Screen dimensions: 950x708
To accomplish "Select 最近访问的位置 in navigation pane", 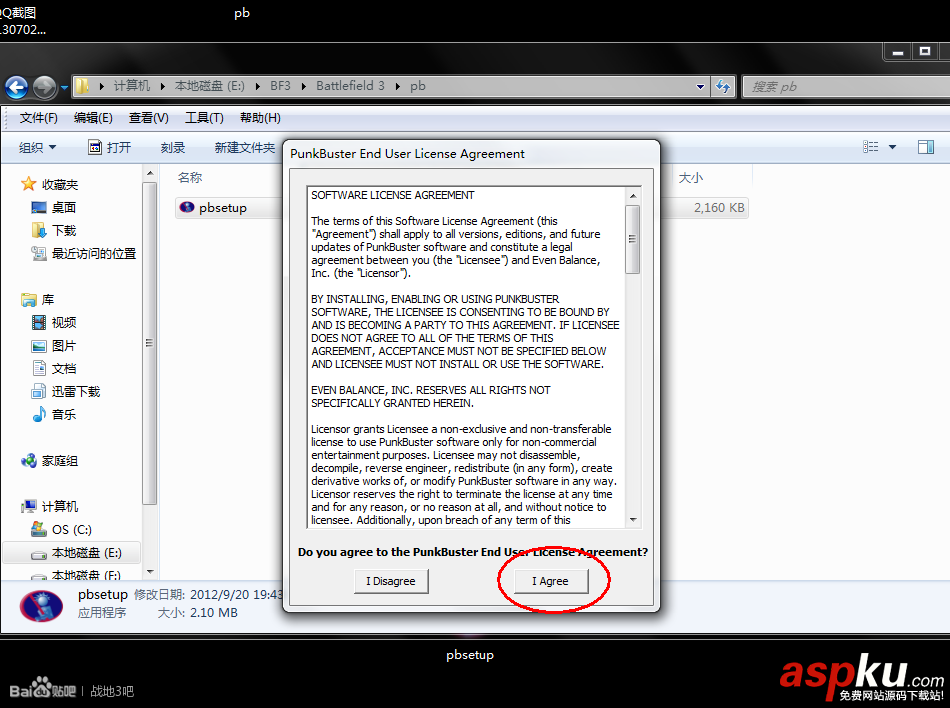I will pyautogui.click(x=94, y=254).
